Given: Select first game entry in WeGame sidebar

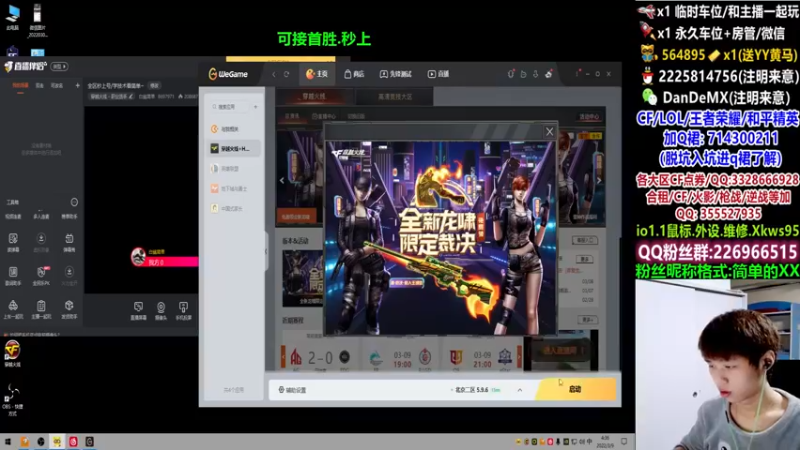Looking at the screenshot, I should [x=234, y=129].
